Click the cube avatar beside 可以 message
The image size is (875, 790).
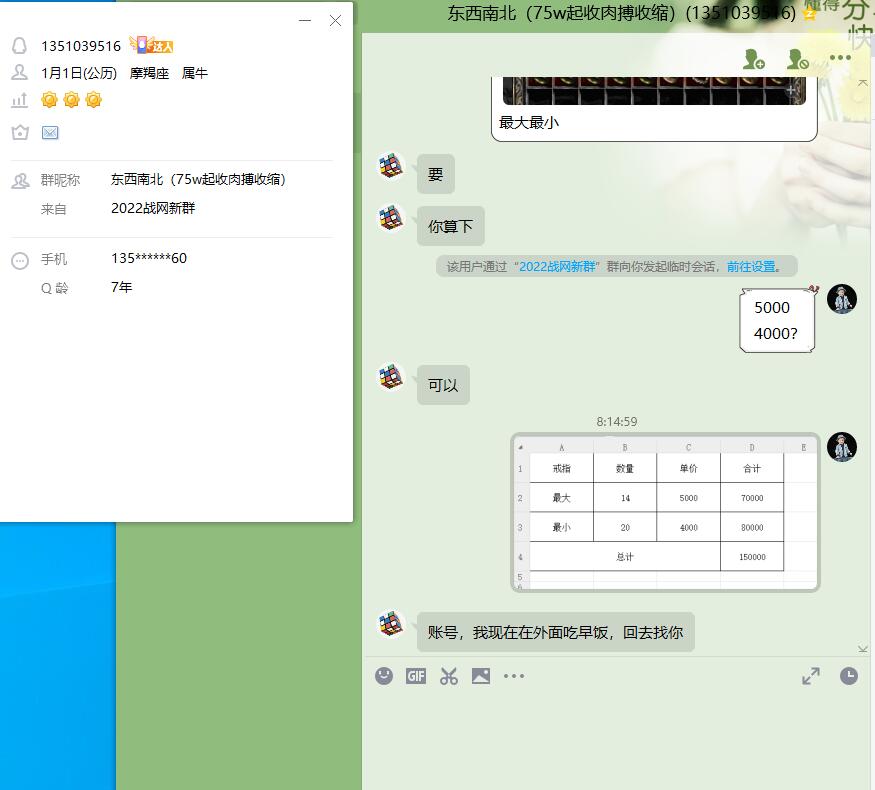[x=391, y=377]
